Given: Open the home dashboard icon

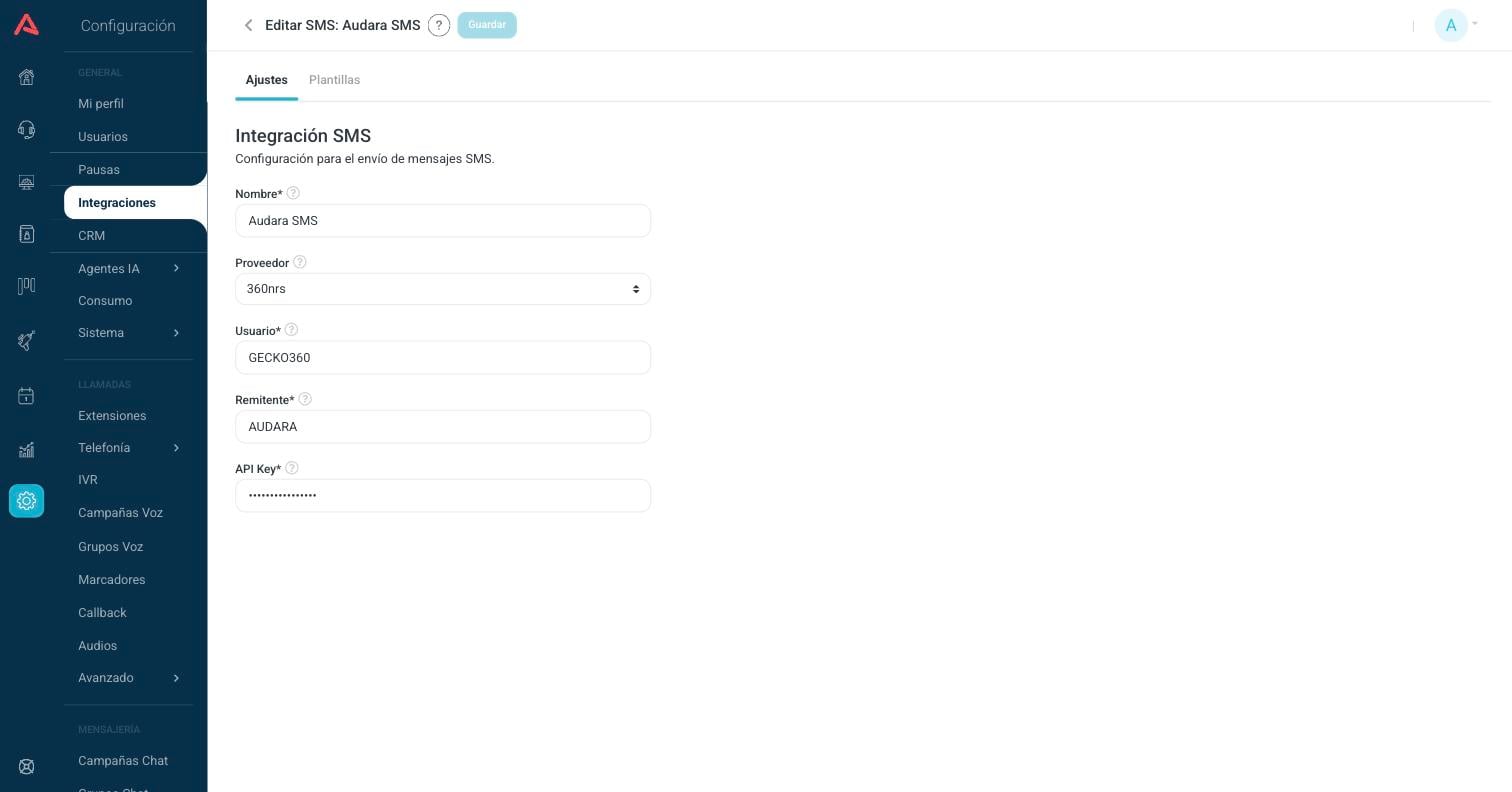Looking at the screenshot, I should tap(27, 77).
